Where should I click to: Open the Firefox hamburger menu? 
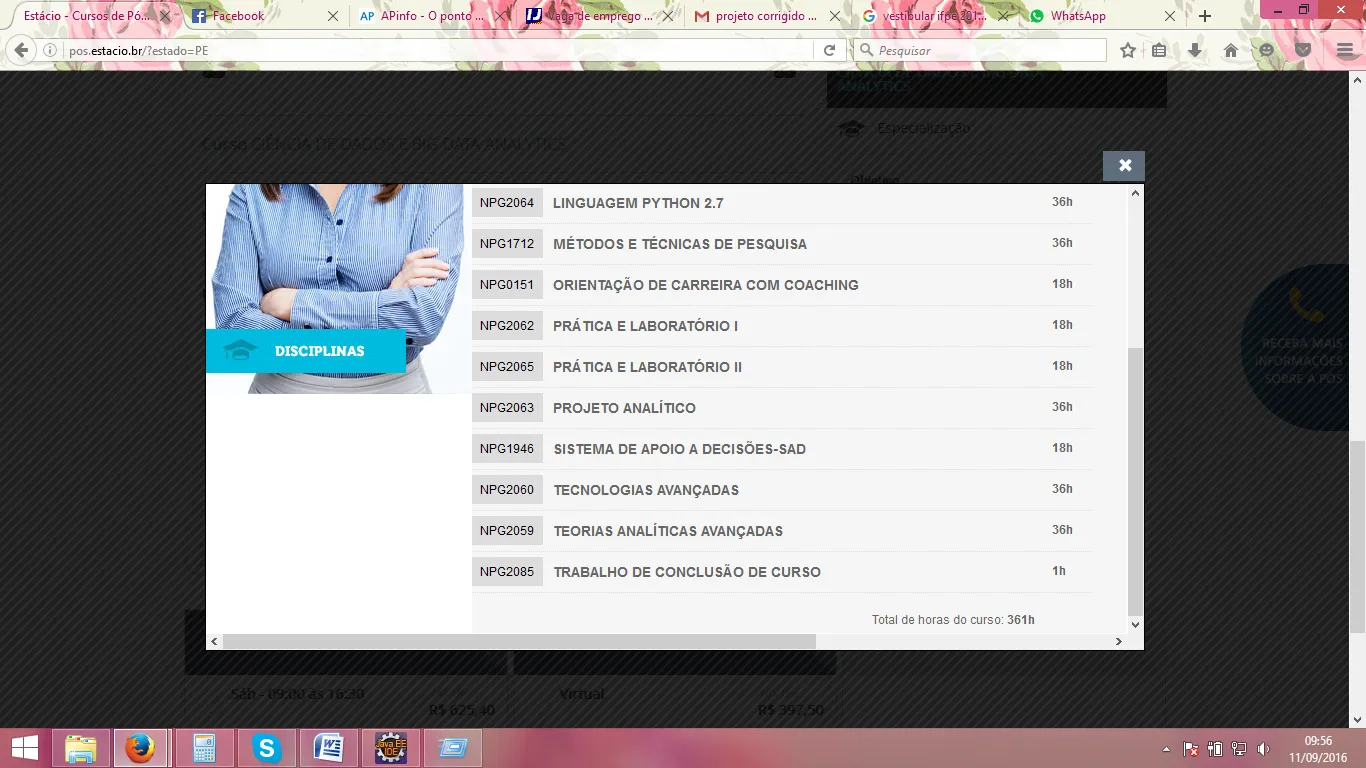click(1344, 50)
